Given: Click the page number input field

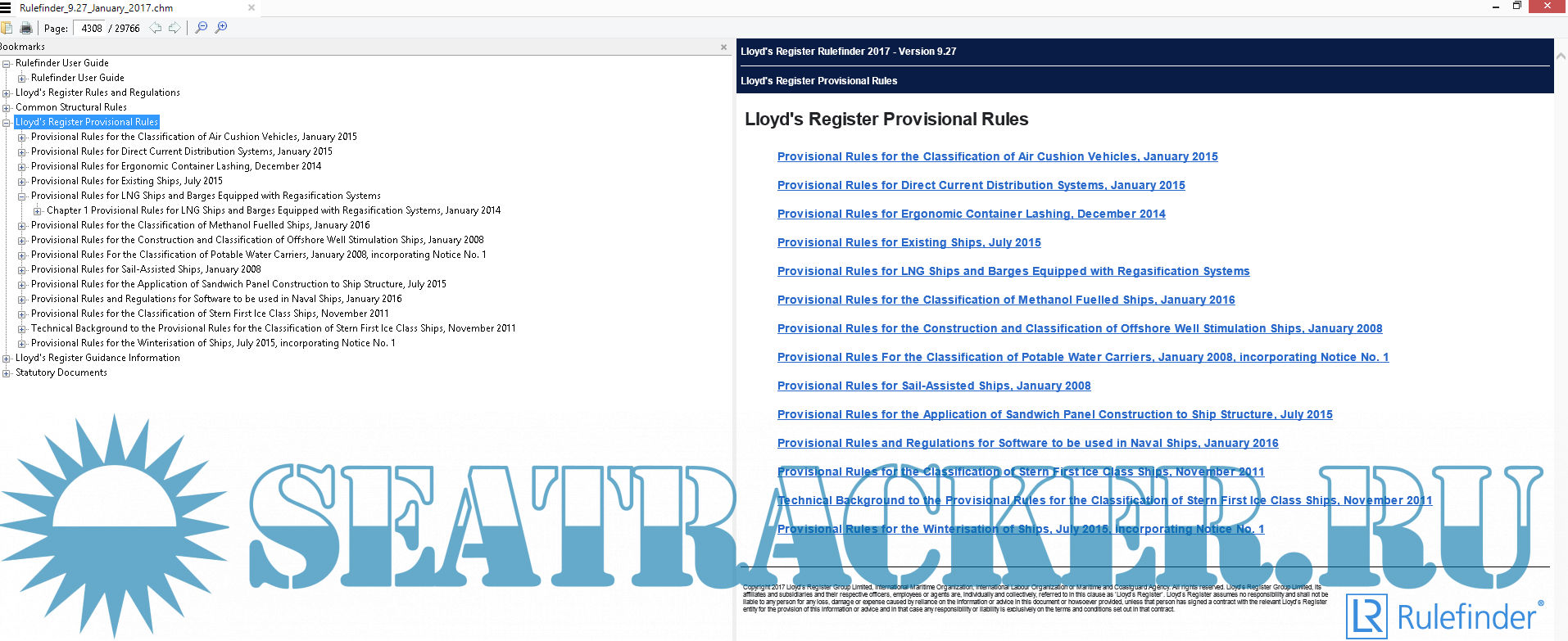Looking at the screenshot, I should point(91,28).
